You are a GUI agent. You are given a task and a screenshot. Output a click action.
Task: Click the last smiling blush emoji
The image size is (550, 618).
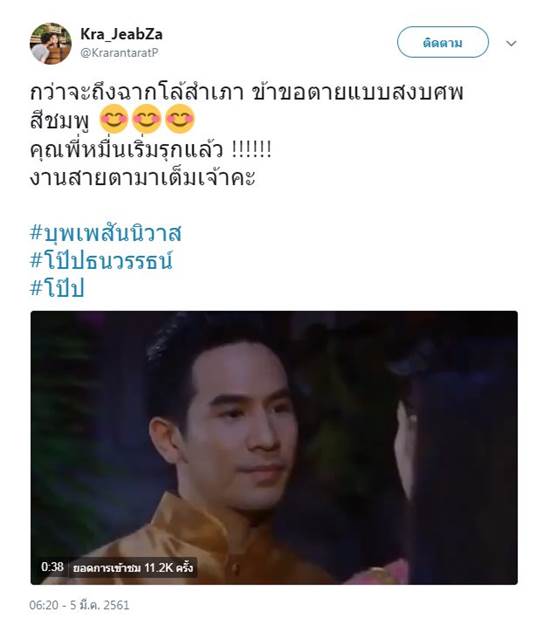179,119
